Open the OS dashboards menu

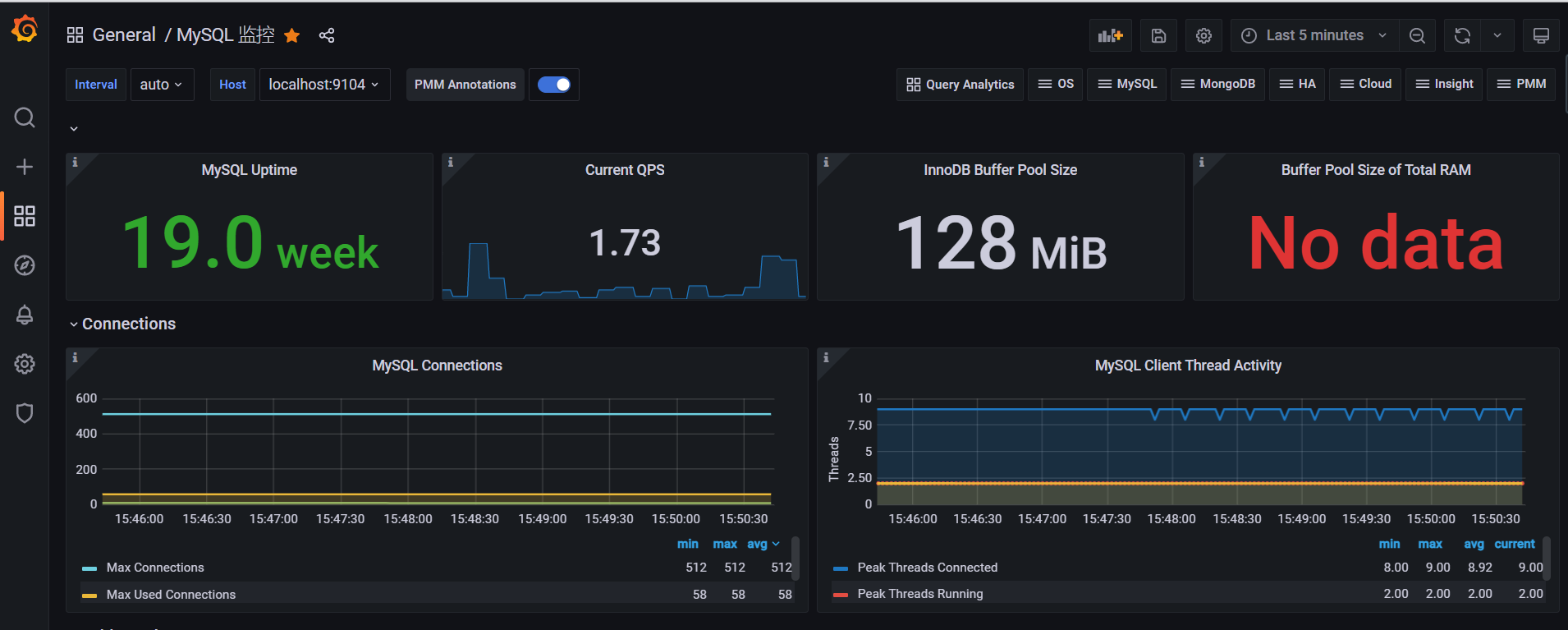(1056, 85)
